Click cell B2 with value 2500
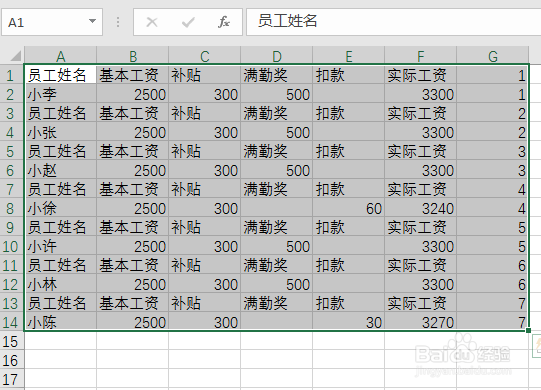Image resolution: width=541 pixels, height=390 pixels. click(132, 94)
